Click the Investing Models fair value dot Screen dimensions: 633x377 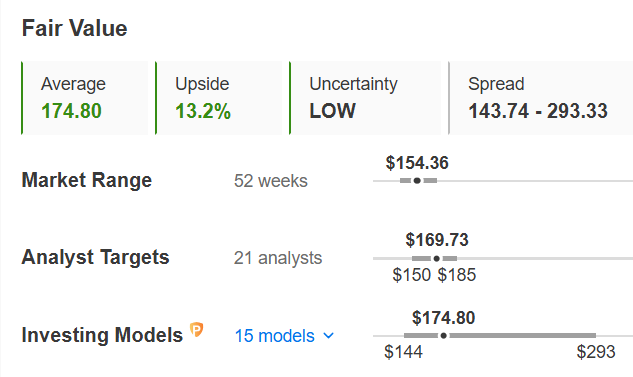click(x=443, y=335)
